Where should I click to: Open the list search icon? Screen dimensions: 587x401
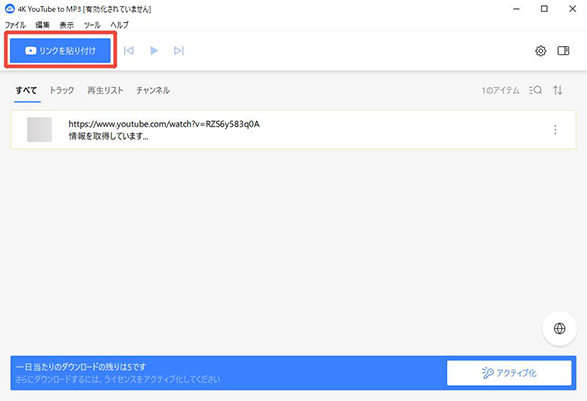pyautogui.click(x=535, y=90)
